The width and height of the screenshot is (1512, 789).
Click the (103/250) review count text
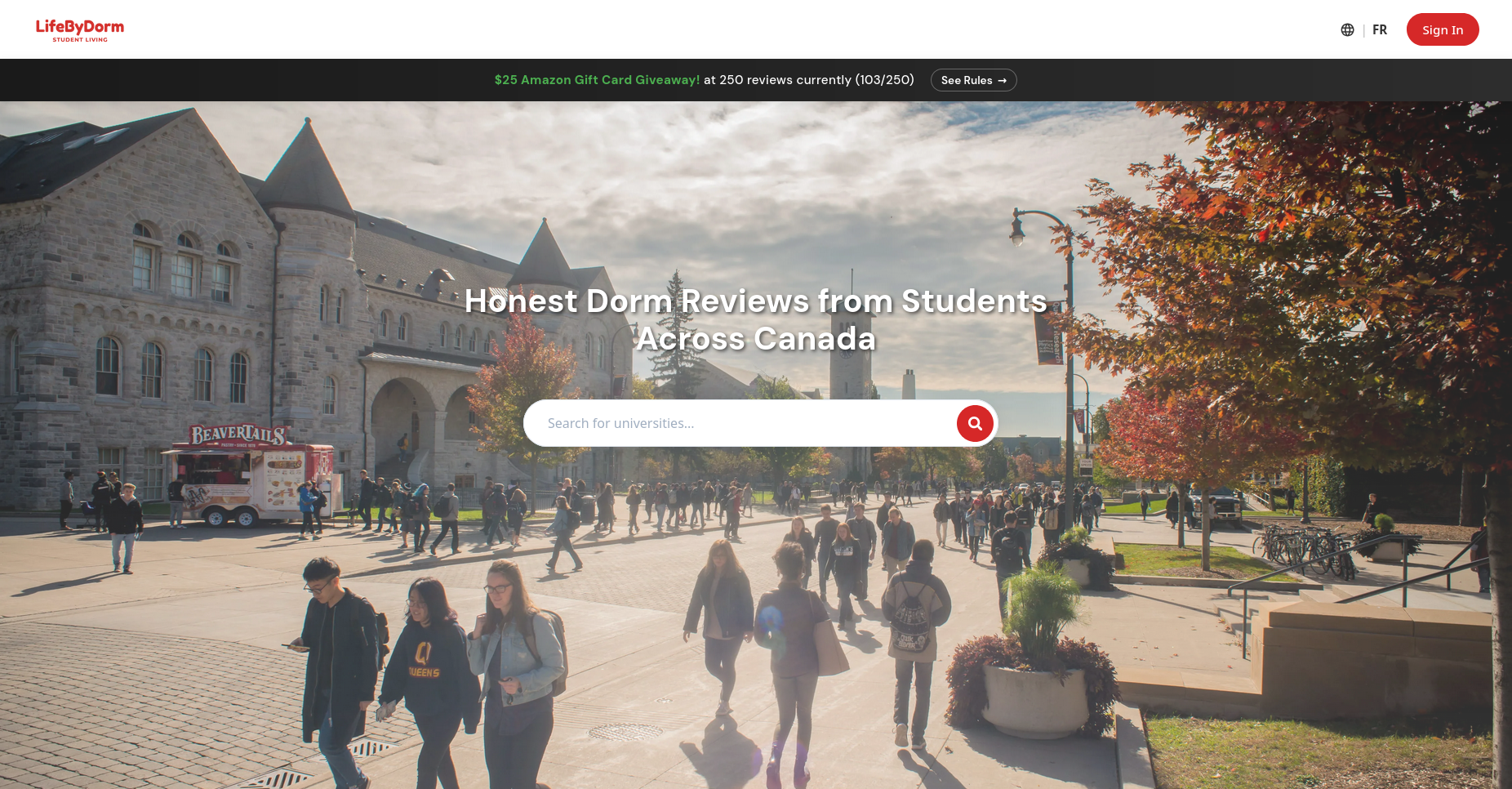pos(884,80)
